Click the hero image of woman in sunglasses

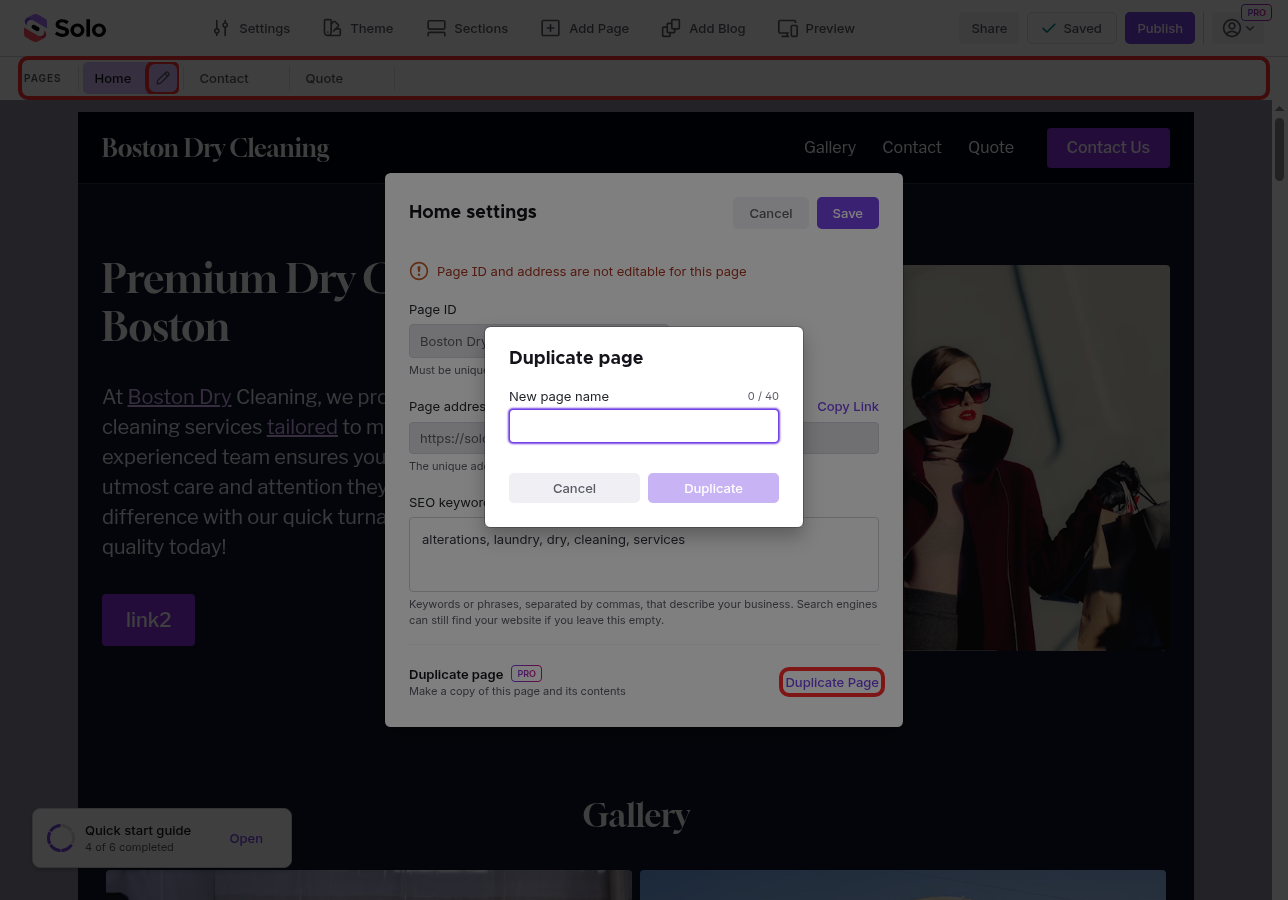point(1036,458)
